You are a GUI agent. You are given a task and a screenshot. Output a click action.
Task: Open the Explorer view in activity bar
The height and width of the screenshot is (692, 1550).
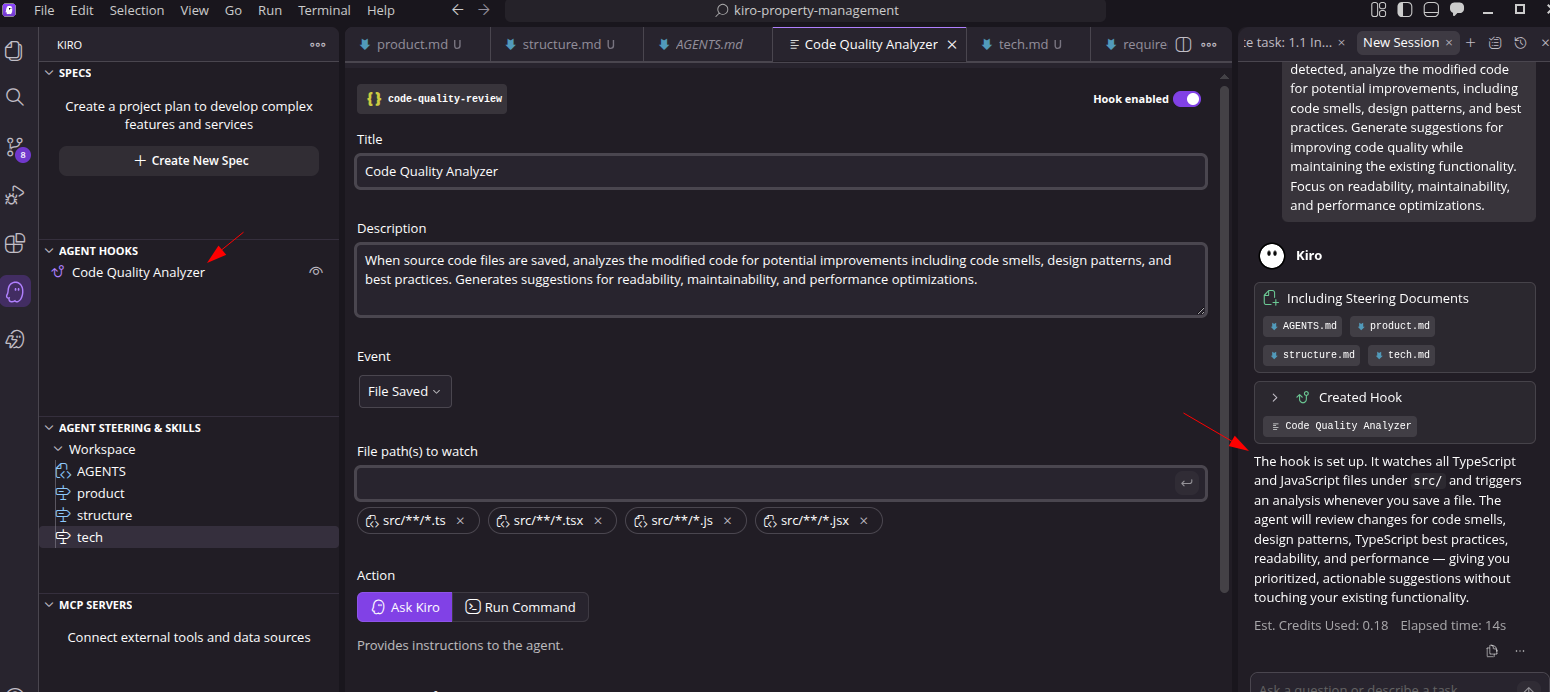point(14,50)
